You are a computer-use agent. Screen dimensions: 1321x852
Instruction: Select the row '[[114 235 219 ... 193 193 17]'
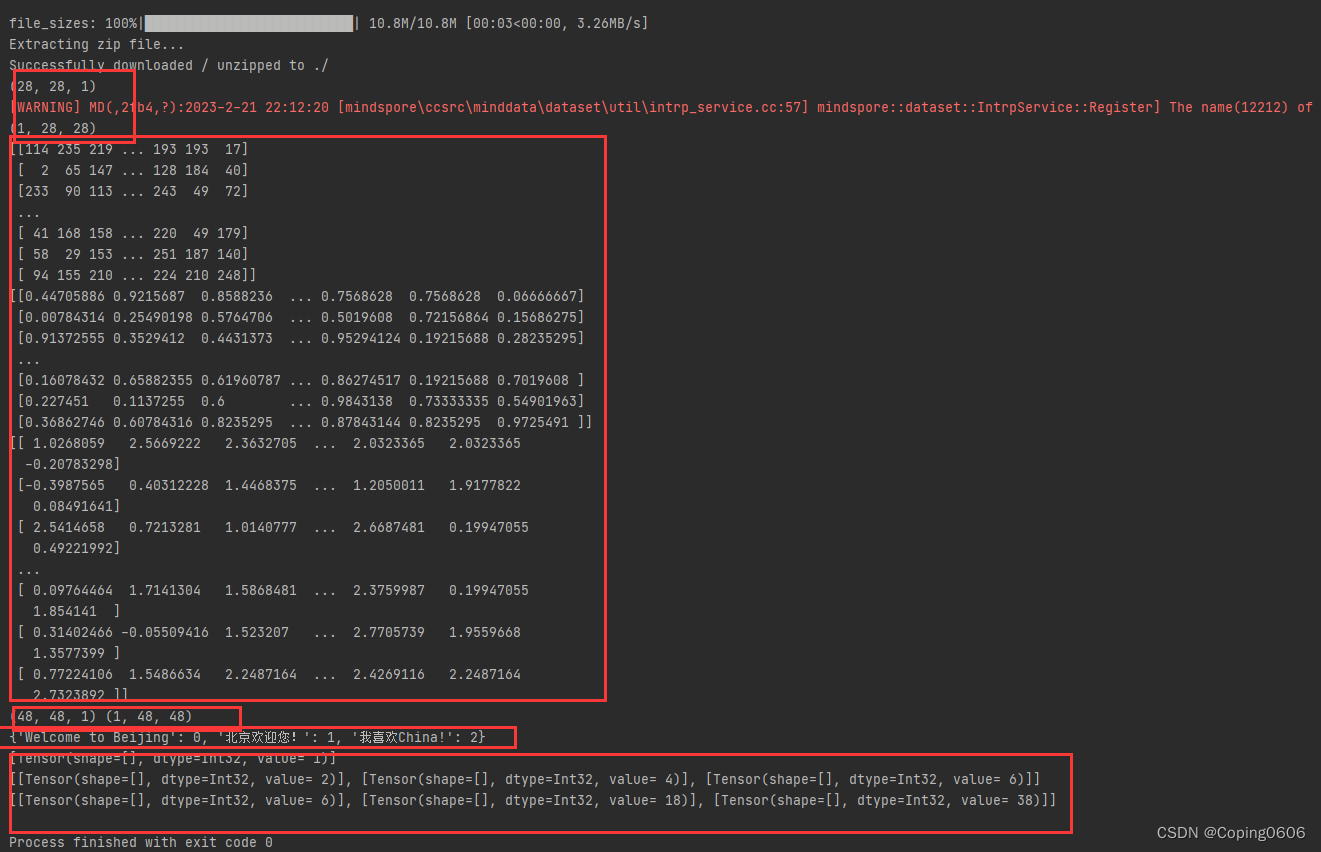tap(129, 149)
